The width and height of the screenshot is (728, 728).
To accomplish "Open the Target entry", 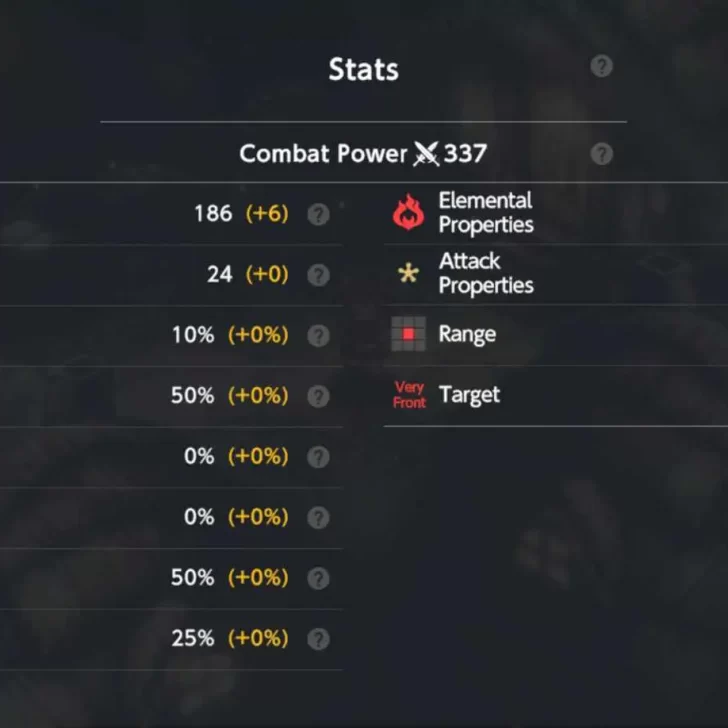I will (x=469, y=395).
